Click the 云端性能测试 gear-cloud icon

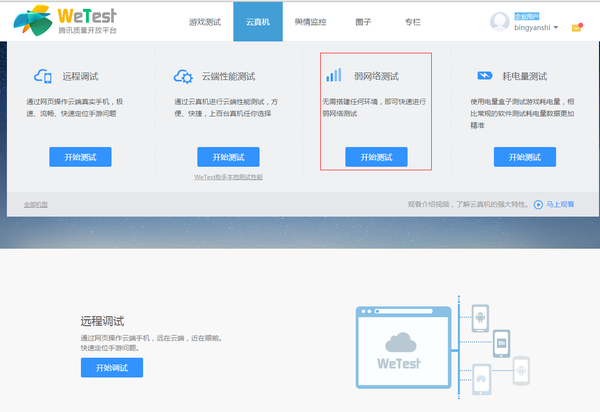[183, 76]
